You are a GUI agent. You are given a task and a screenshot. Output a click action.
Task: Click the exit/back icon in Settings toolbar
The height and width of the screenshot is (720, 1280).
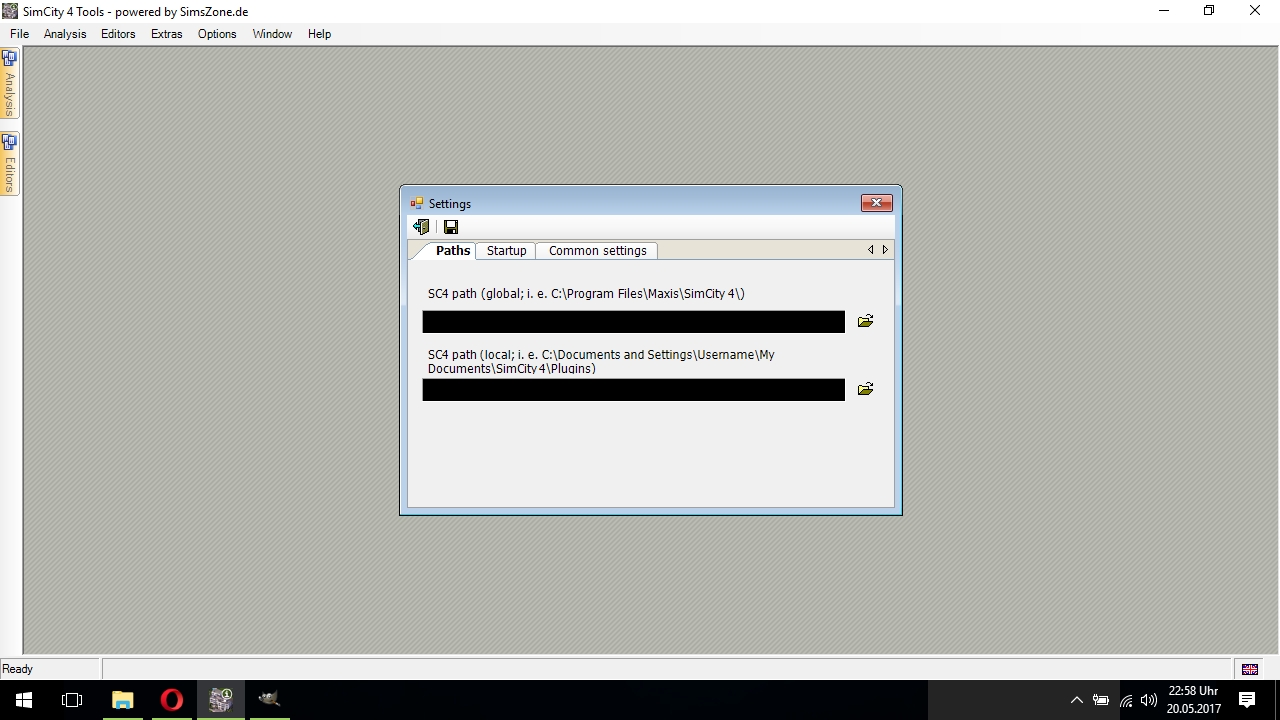[421, 227]
